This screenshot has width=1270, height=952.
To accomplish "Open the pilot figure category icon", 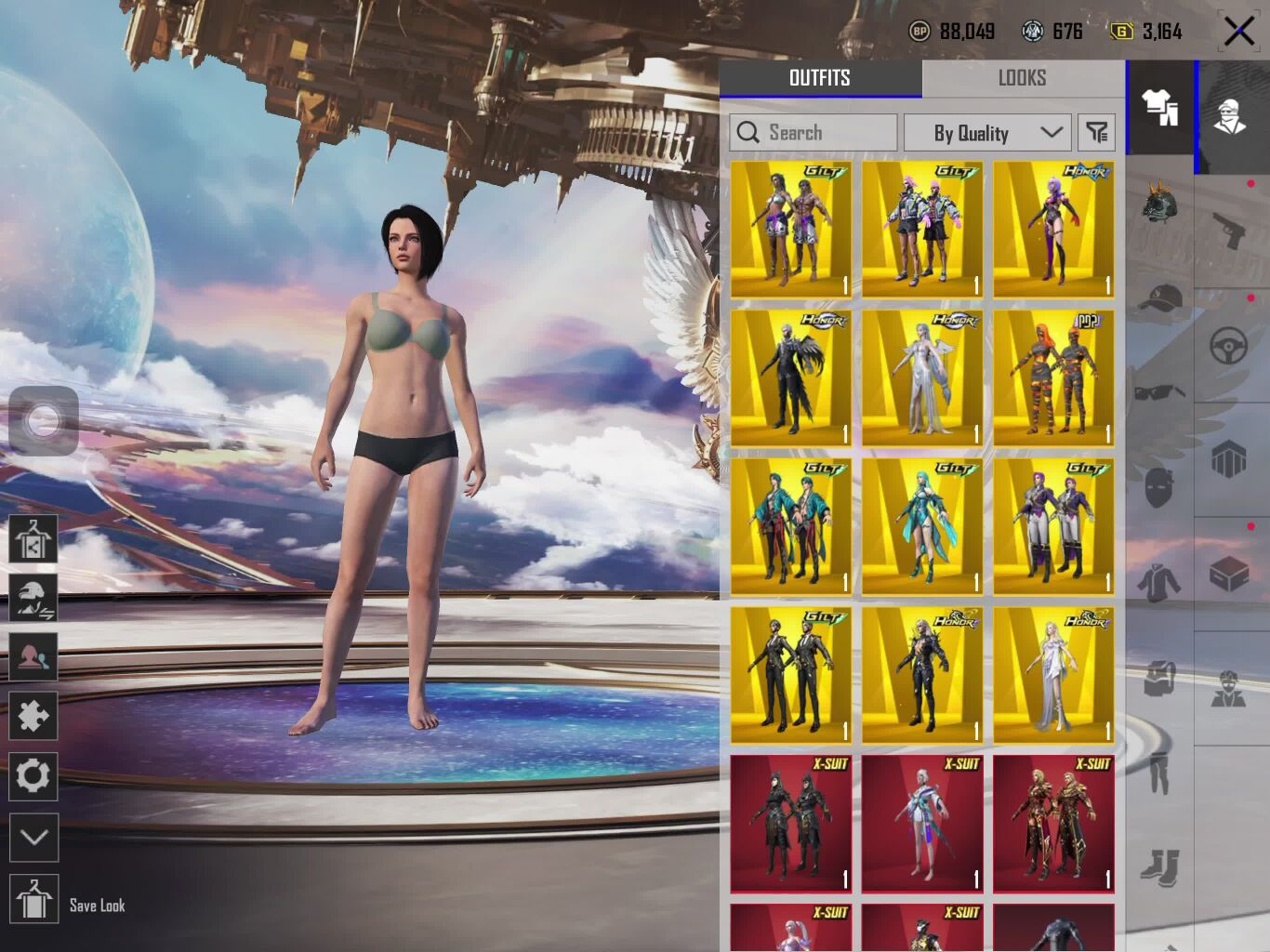I will coord(1229,689).
